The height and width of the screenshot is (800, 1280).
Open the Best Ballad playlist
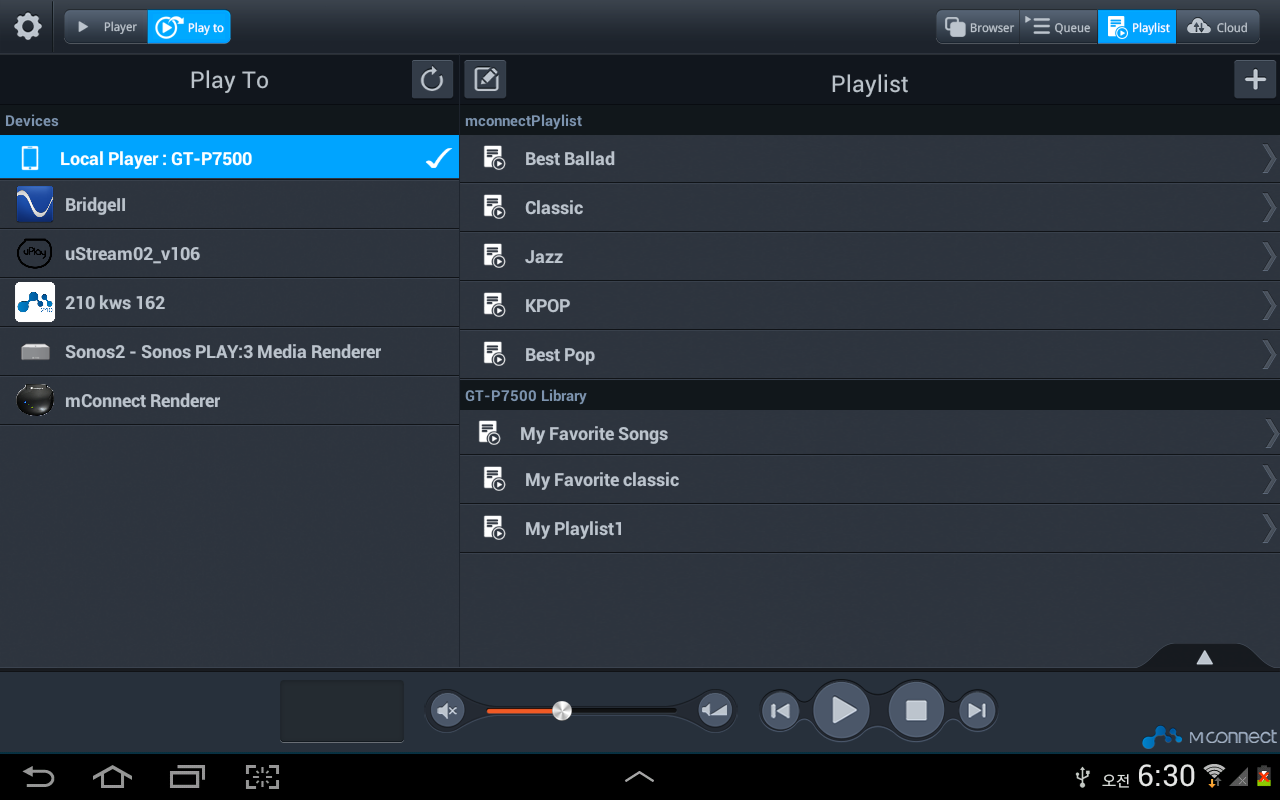870,158
